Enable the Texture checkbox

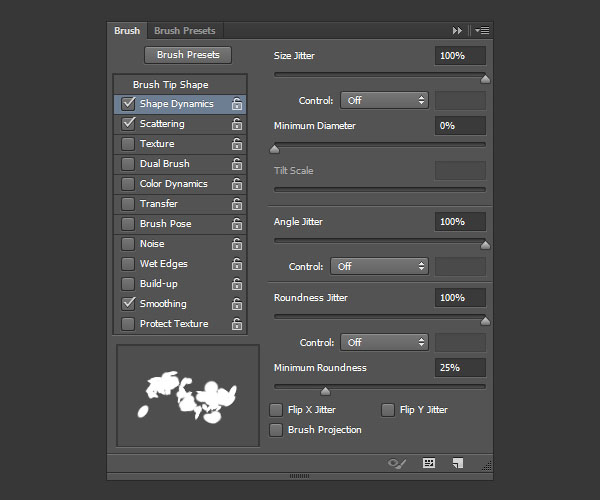coord(128,144)
